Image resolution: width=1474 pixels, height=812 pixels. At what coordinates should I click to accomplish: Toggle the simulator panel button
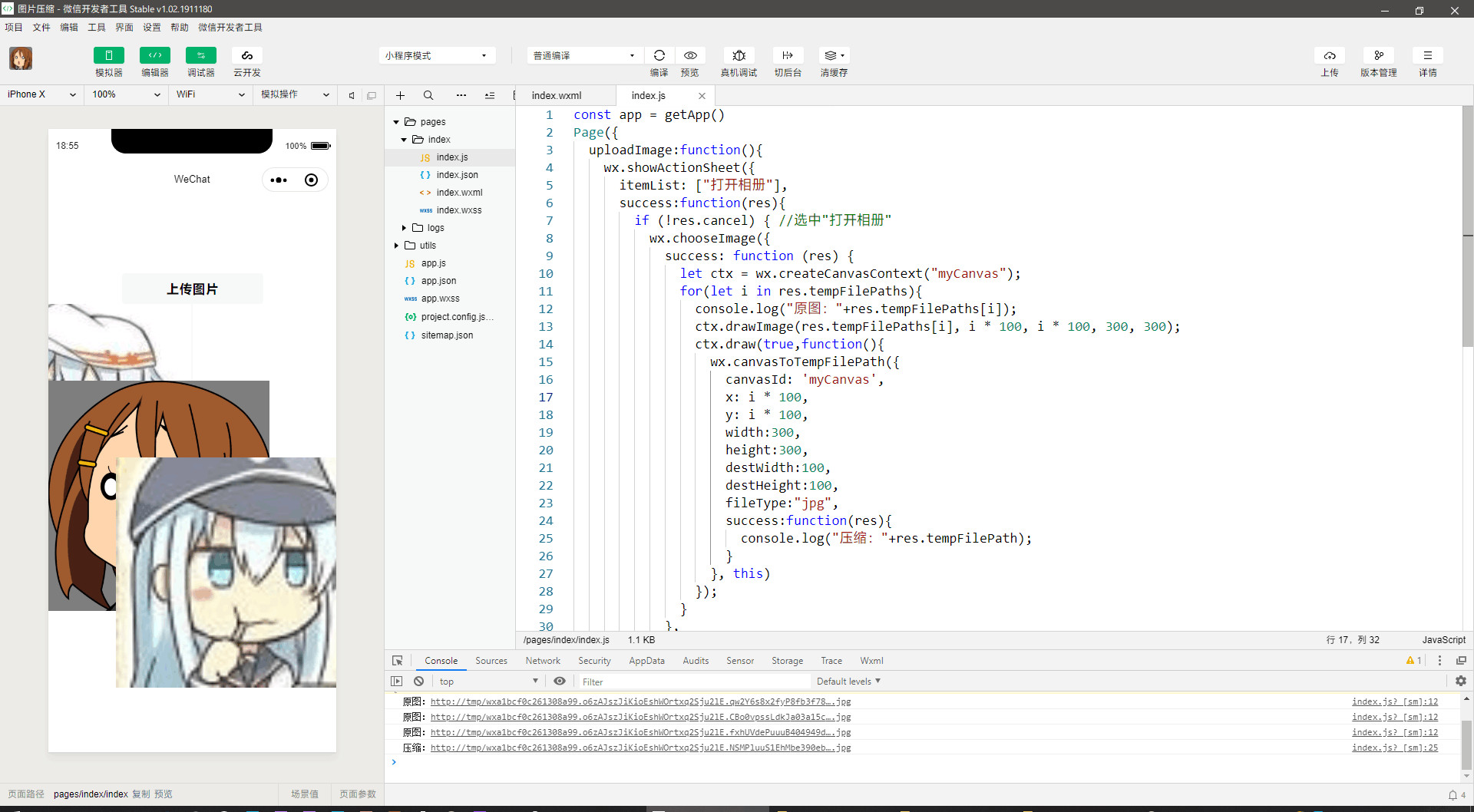coord(109,55)
